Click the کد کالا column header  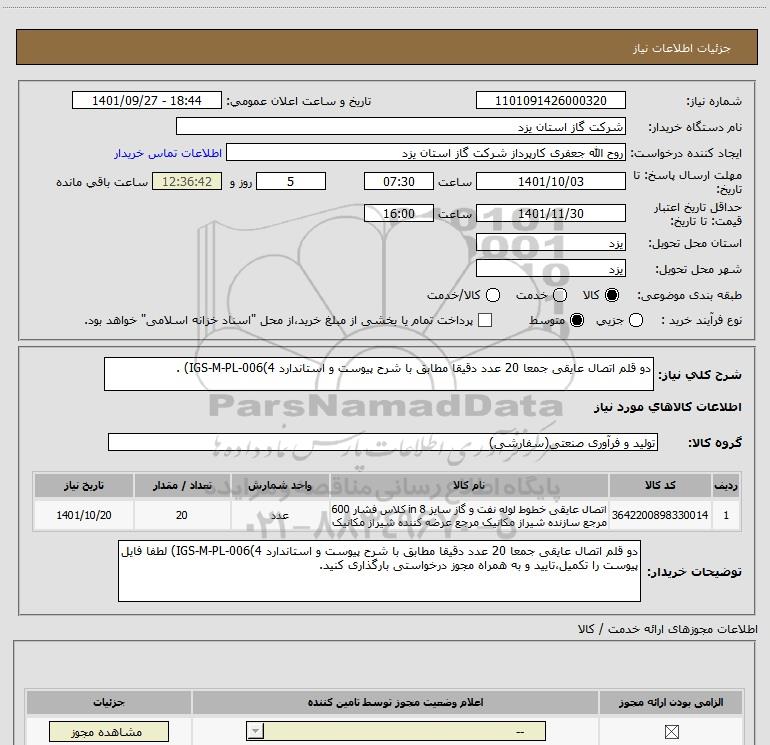click(660, 485)
